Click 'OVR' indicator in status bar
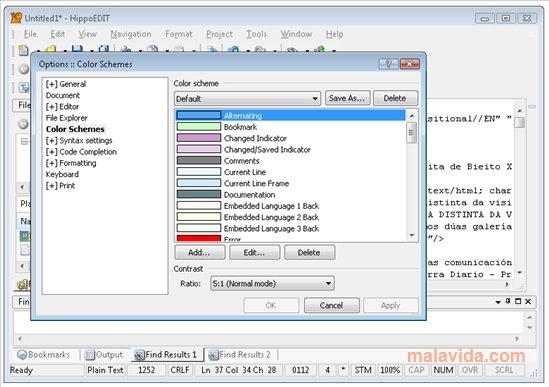 pyautogui.click(x=470, y=370)
